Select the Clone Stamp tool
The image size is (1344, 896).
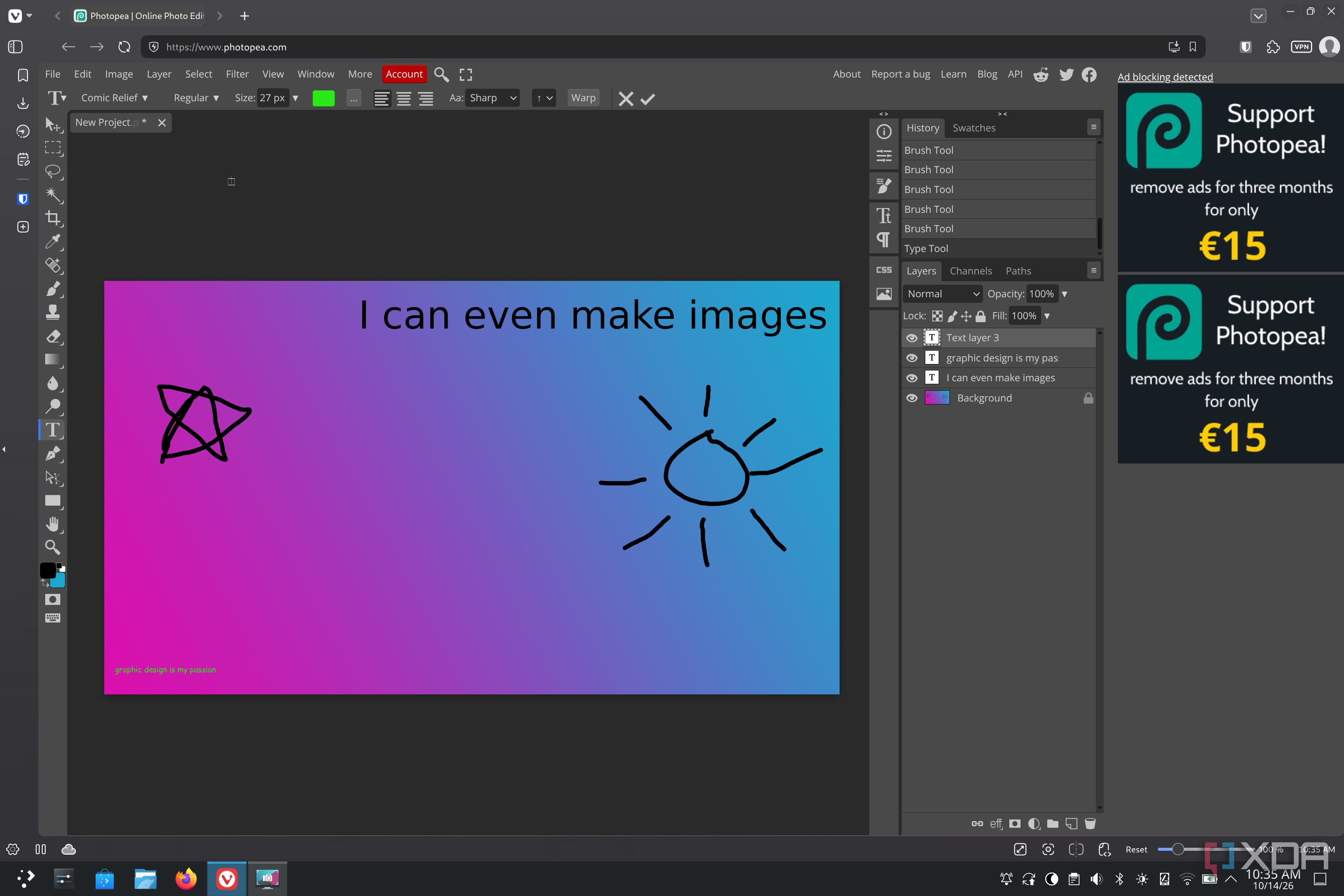pos(53,312)
